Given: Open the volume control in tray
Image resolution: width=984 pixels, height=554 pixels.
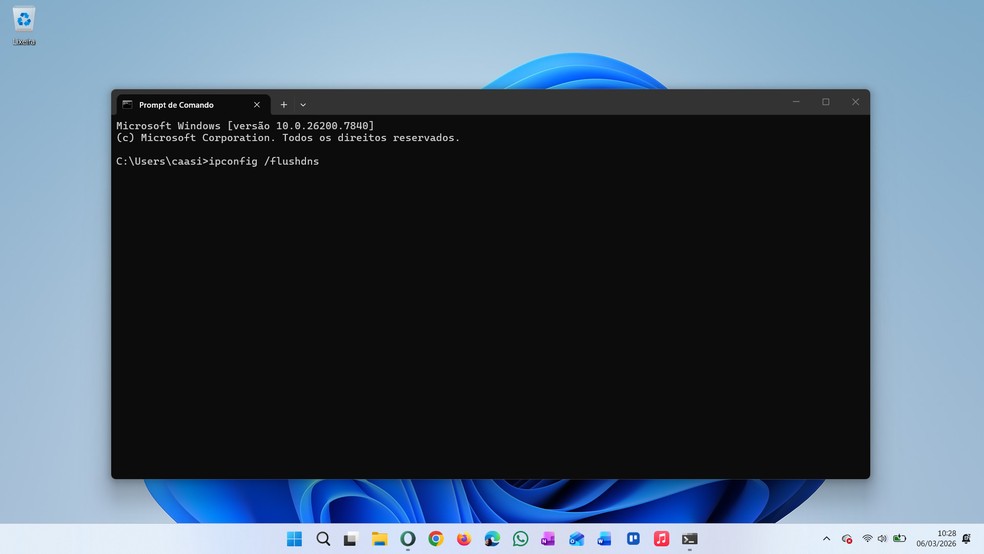Looking at the screenshot, I should point(882,539).
